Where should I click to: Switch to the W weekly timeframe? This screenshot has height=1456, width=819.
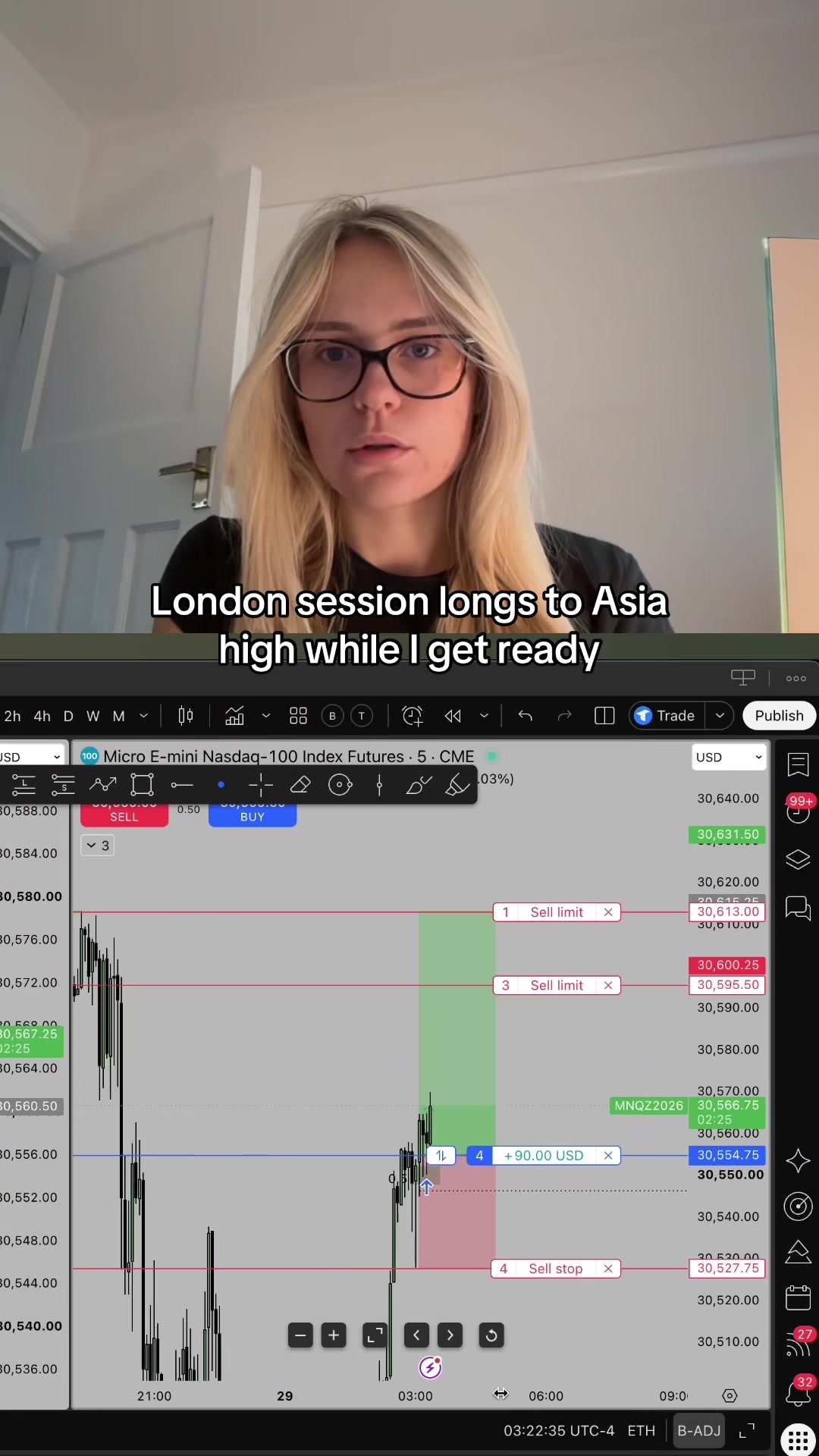[x=93, y=716]
